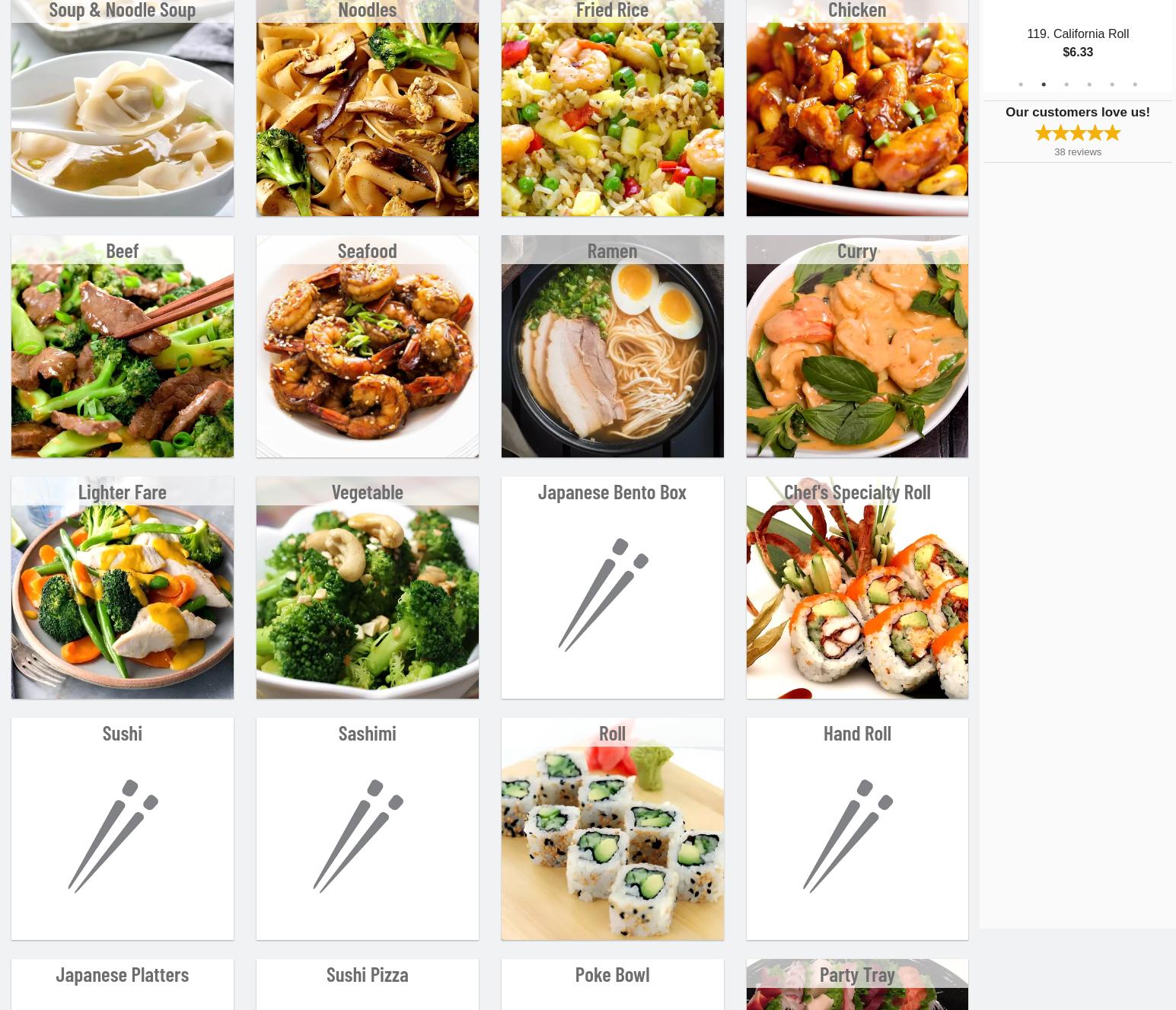Open the Party Tray category
Viewport: 1176px width, 1010px height.
pyautogui.click(x=857, y=984)
